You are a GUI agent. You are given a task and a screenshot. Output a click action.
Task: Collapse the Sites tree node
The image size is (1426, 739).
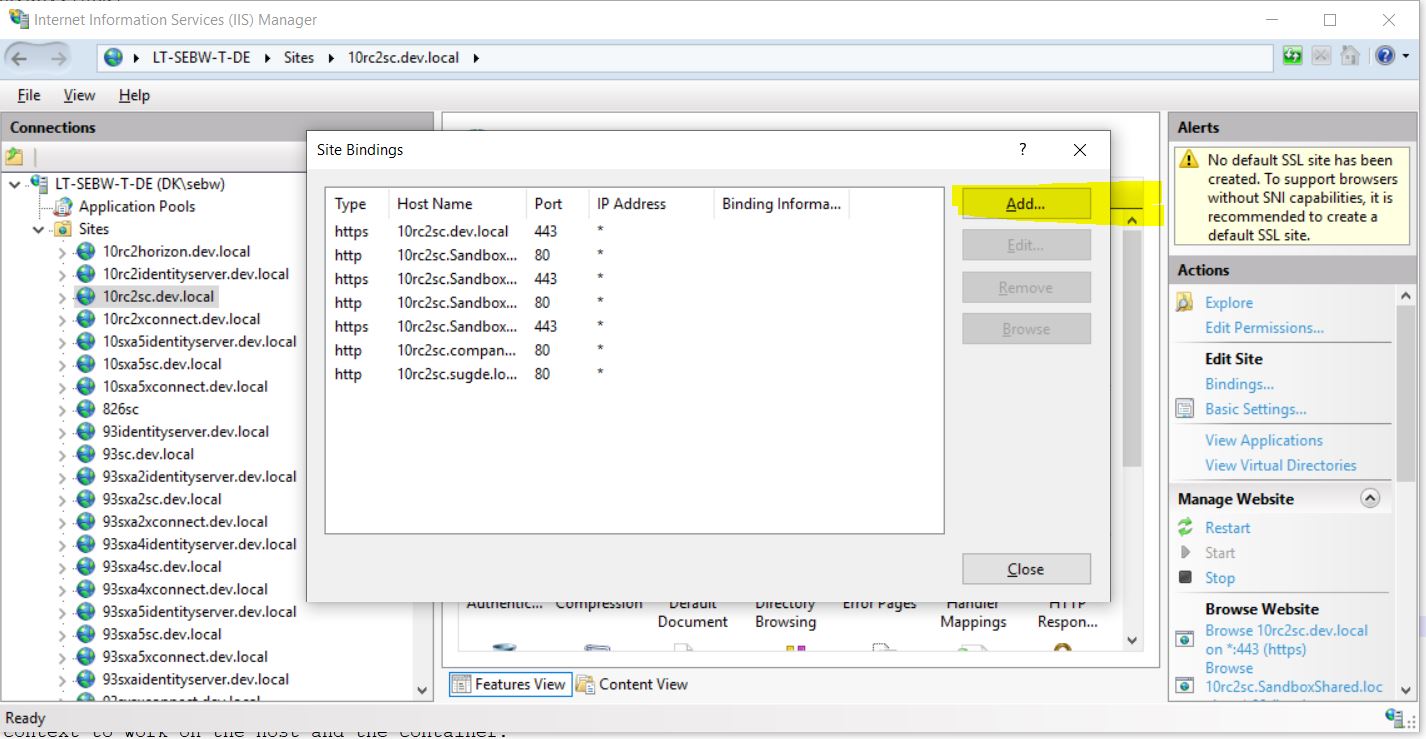click(39, 229)
